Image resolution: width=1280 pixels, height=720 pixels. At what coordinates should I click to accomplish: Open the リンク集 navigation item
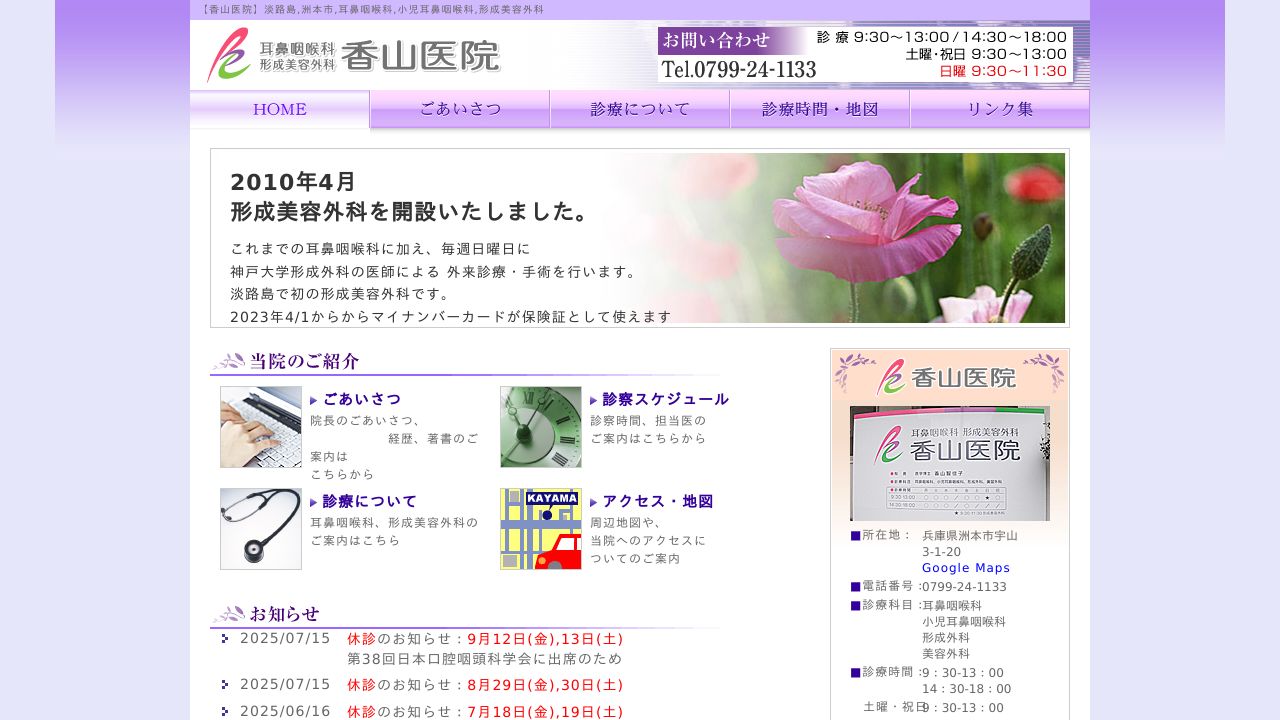pyautogui.click(x=999, y=109)
